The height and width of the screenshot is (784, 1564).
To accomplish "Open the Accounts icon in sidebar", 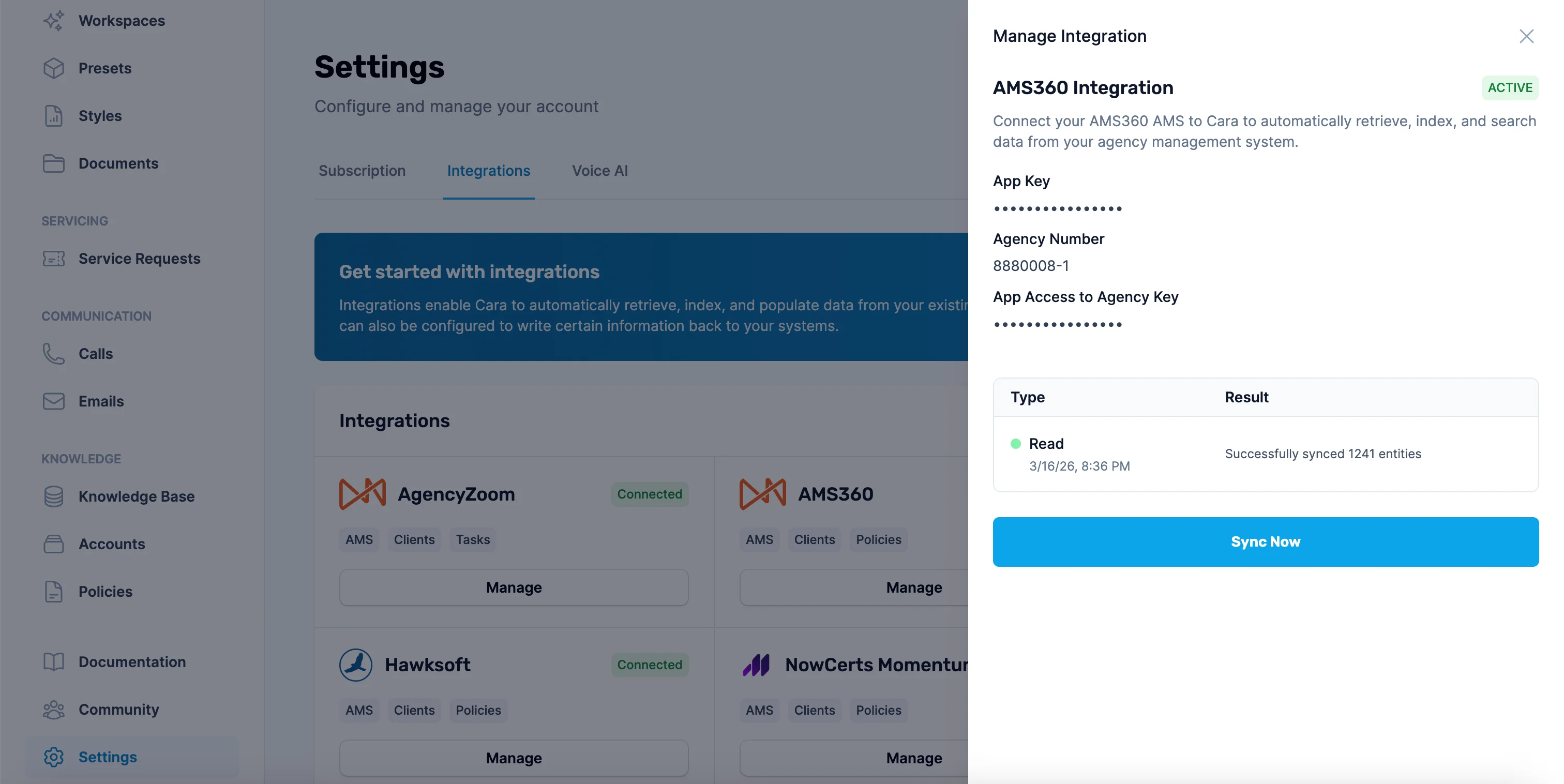I will (53, 544).
